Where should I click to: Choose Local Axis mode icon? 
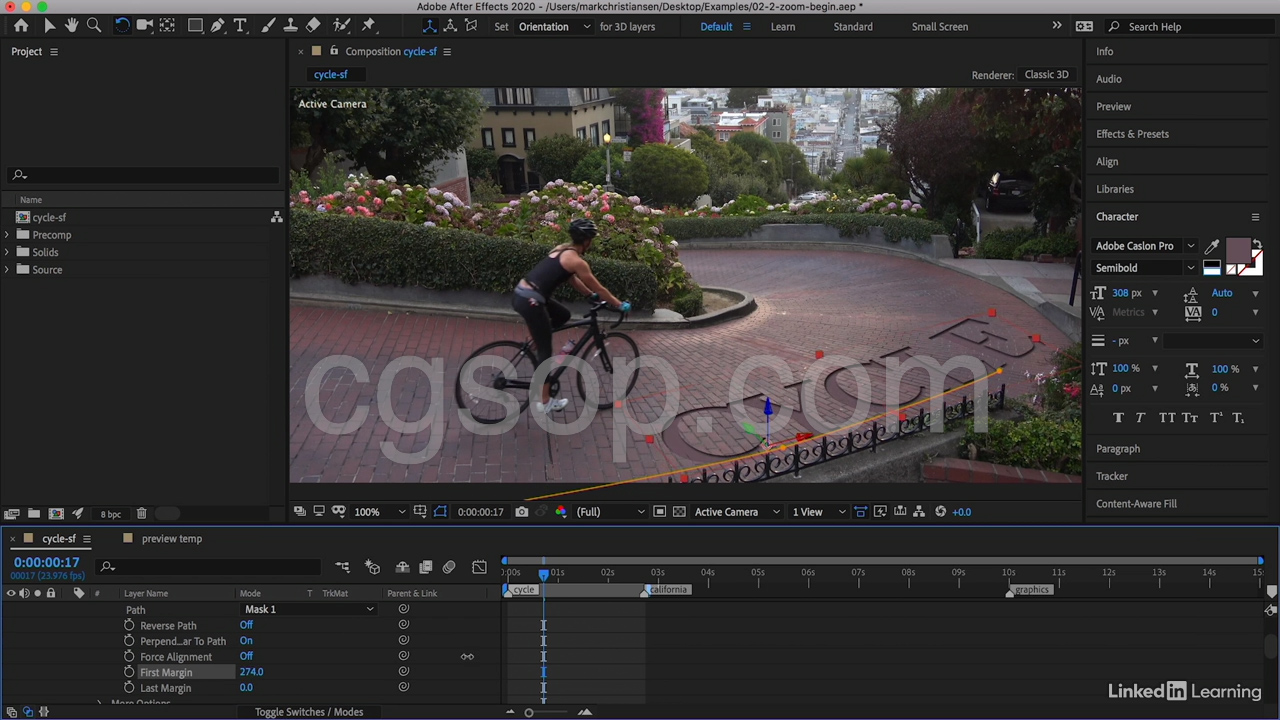click(x=429, y=26)
